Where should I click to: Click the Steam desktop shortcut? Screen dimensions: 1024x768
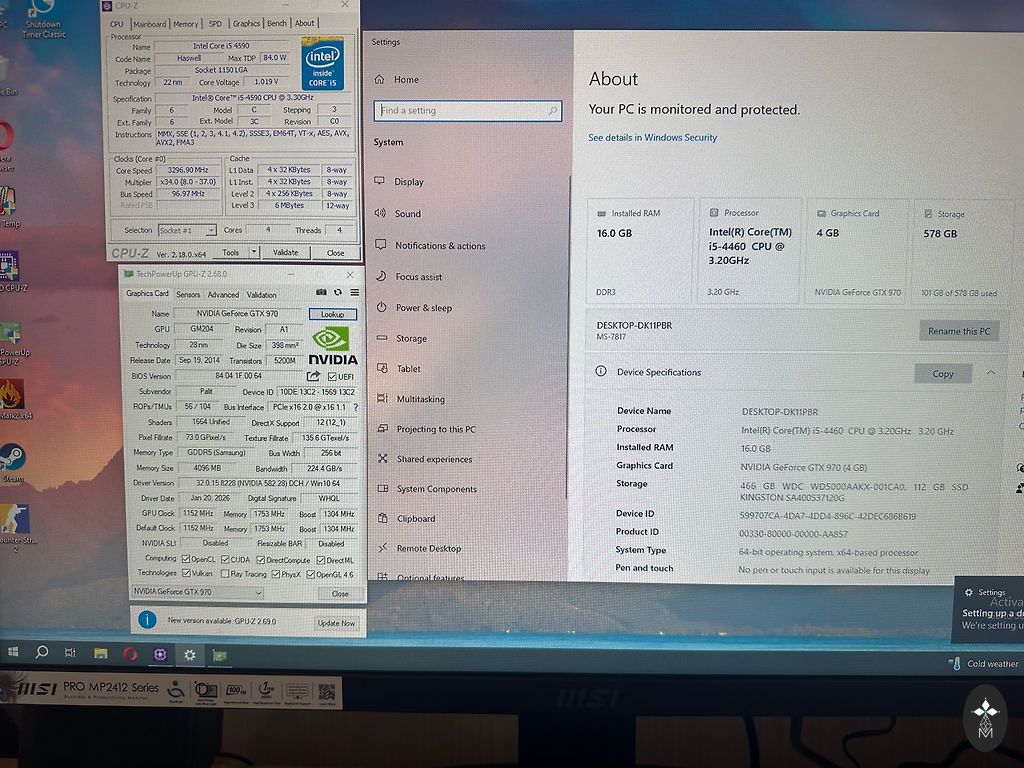(x=12, y=458)
